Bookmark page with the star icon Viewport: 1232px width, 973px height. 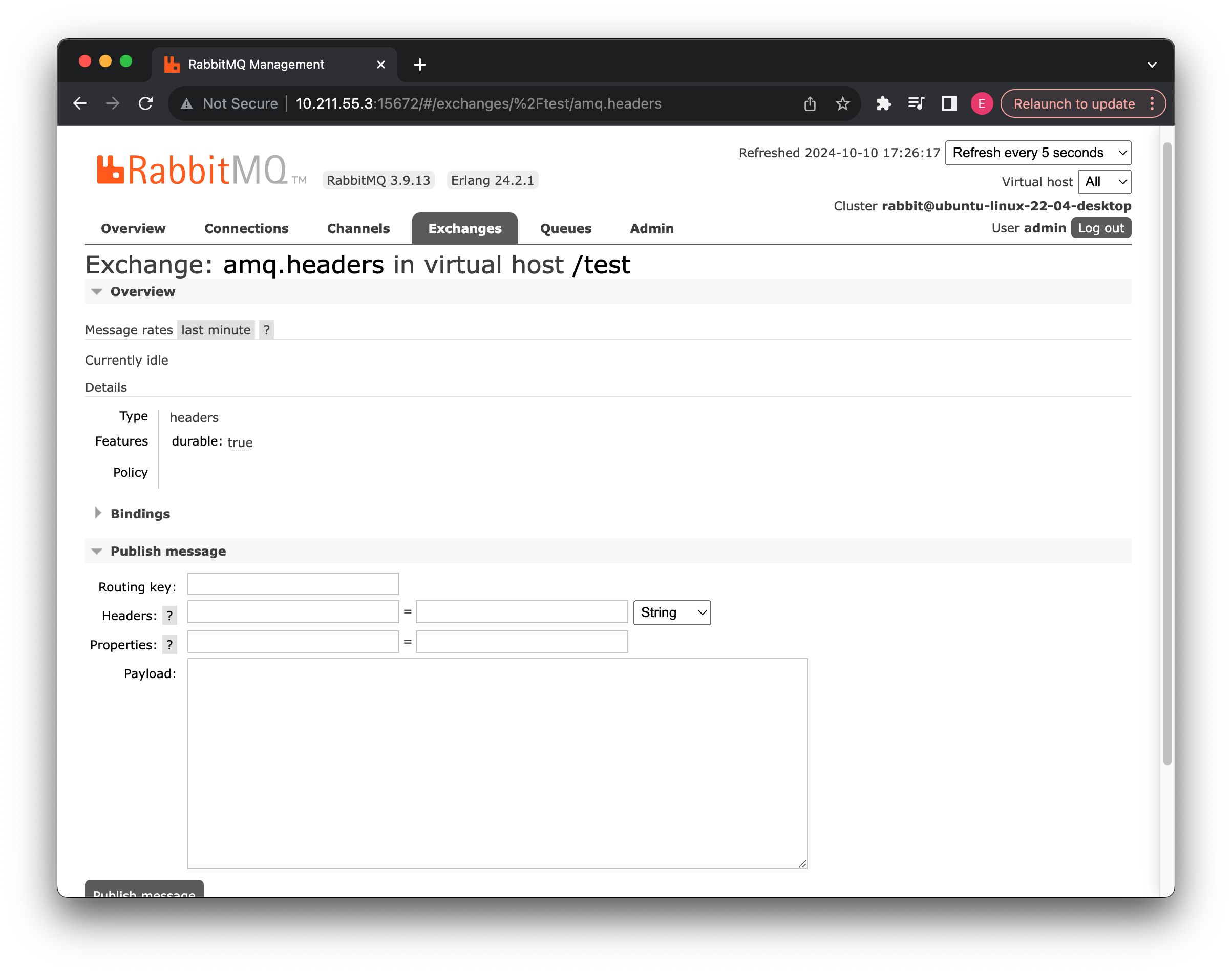coord(842,103)
